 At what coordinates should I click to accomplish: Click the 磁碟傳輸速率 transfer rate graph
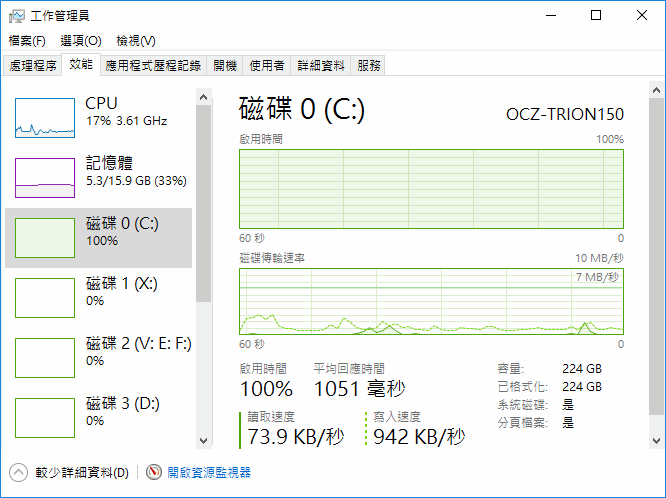pos(431,300)
